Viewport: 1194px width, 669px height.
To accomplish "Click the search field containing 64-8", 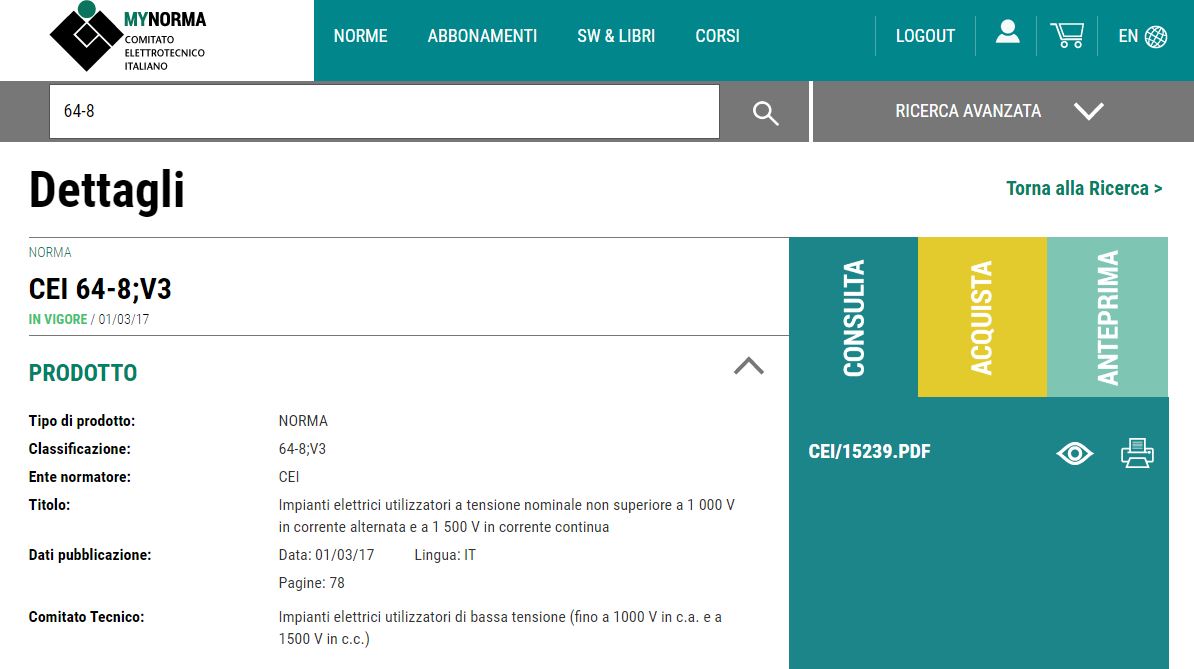I will 384,111.
